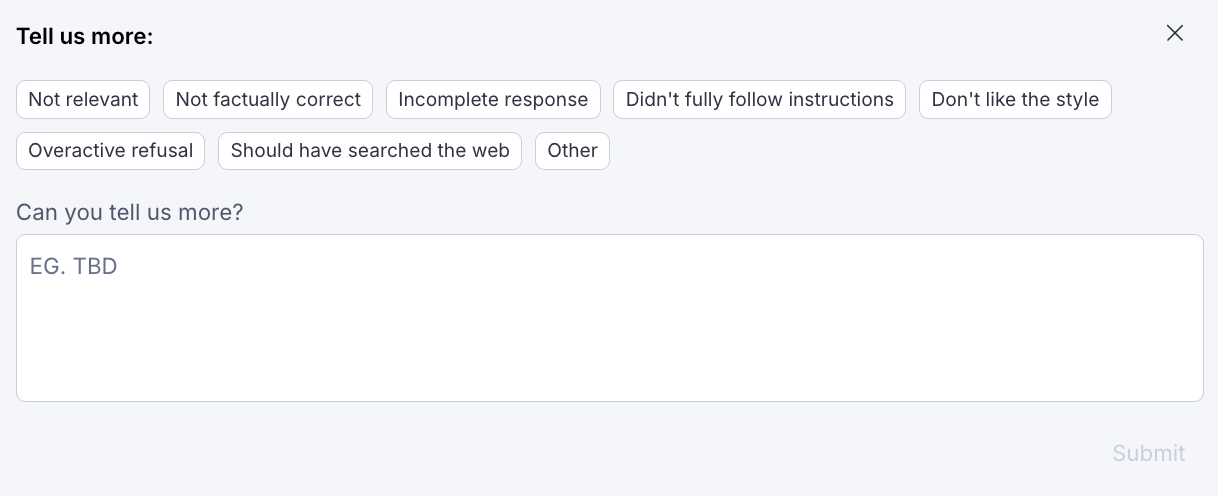The height and width of the screenshot is (496, 1218).
Task: Focus the "Can you tell us more?" text box
Action: 610,318
